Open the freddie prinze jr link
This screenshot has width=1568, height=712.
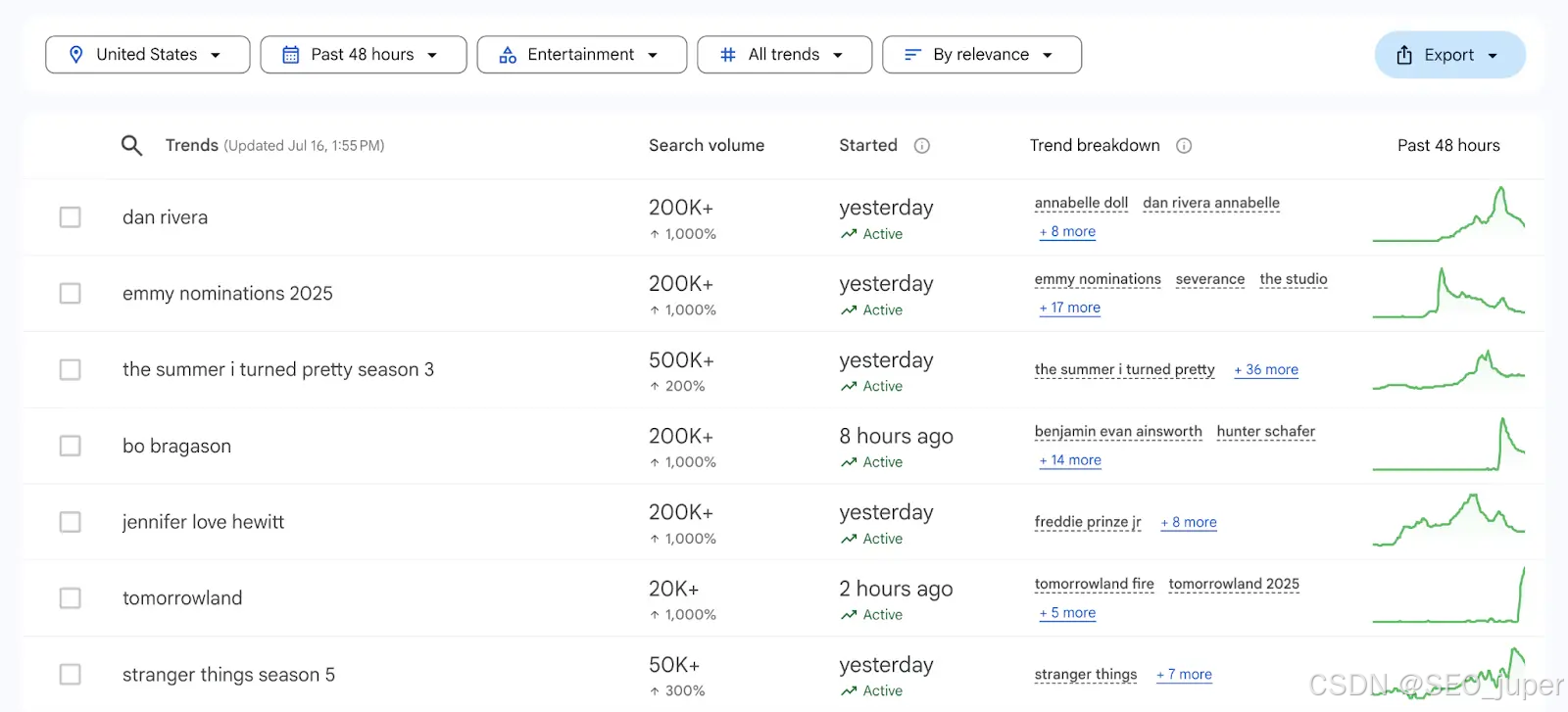1088,523
